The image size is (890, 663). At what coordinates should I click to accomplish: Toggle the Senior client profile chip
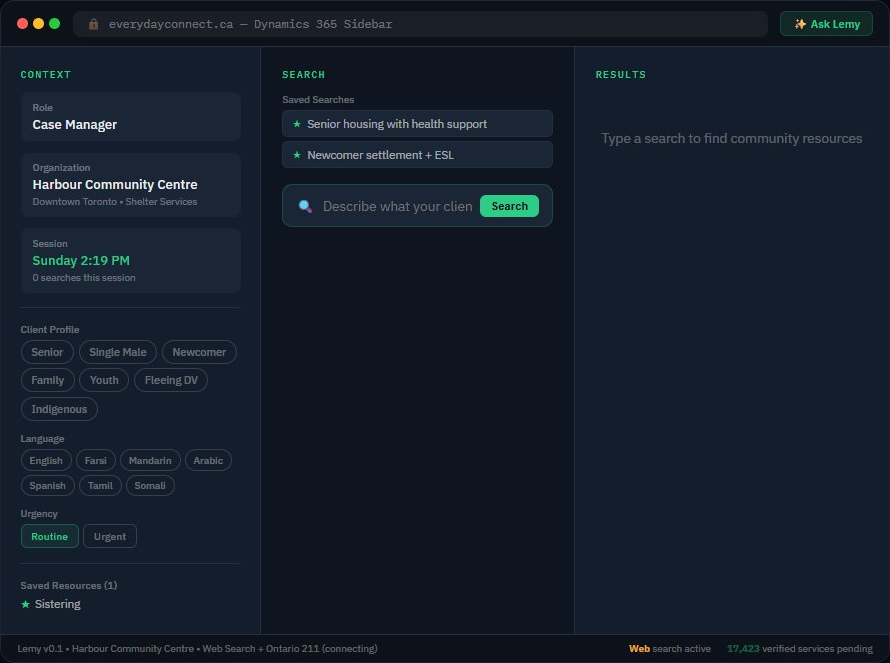pos(47,352)
